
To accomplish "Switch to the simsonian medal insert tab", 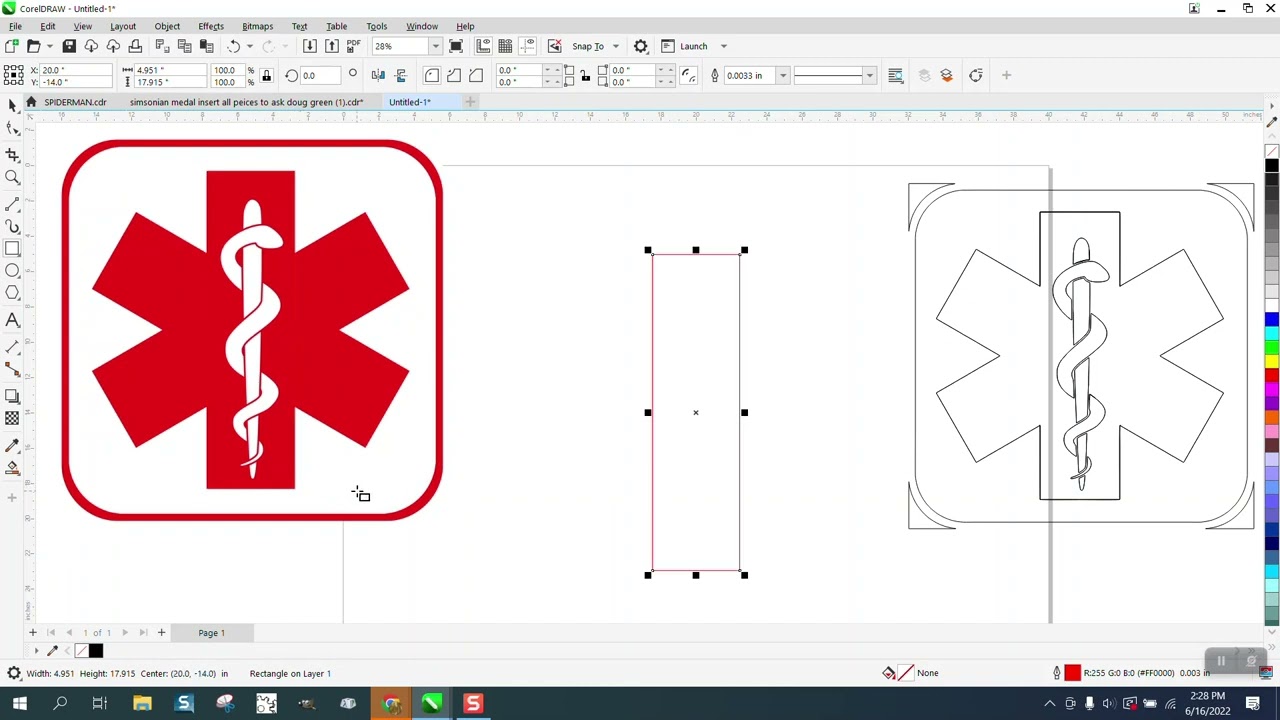I will click(x=246, y=102).
